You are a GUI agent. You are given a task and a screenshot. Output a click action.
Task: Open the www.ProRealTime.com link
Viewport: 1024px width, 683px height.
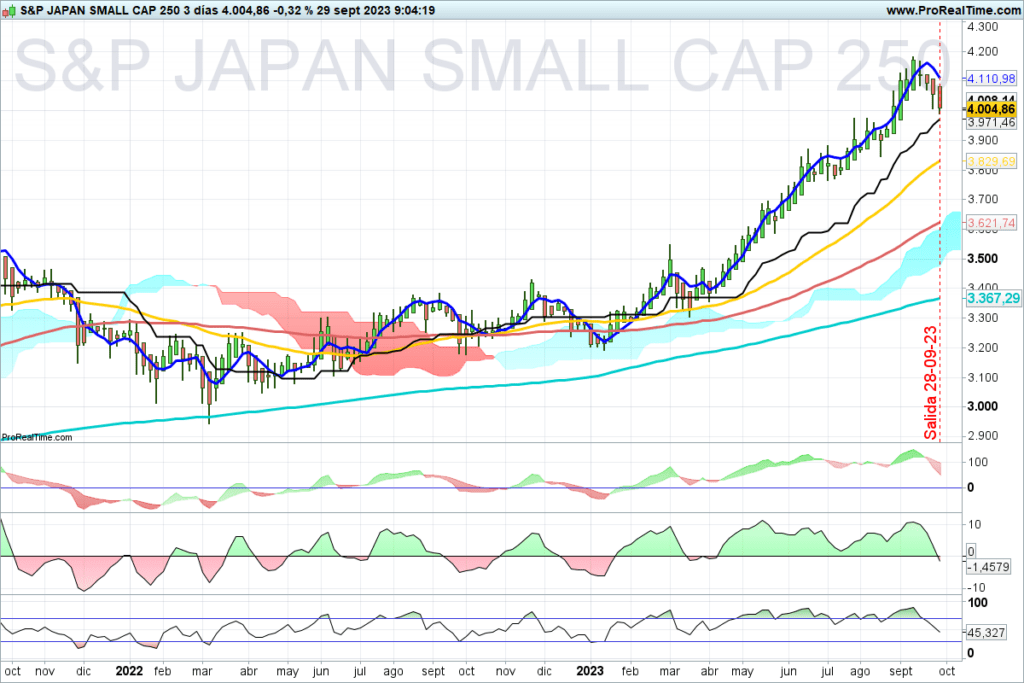coord(953,10)
